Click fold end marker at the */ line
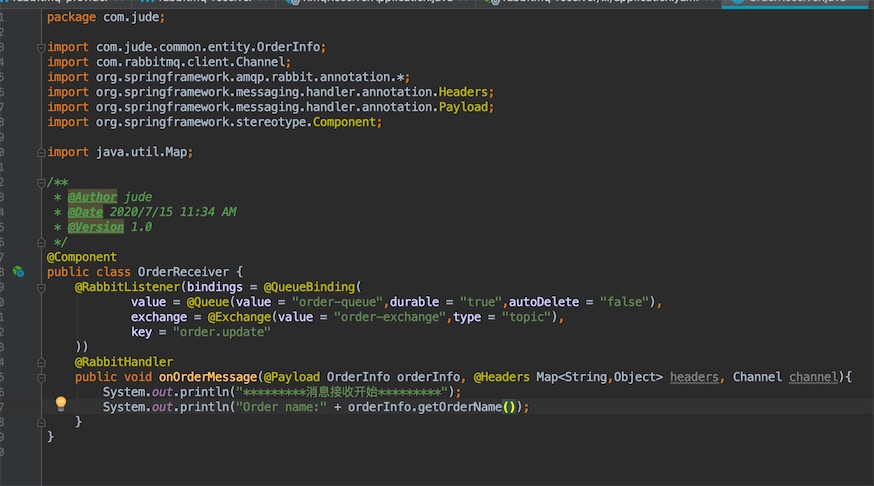Image resolution: width=874 pixels, height=486 pixels. tap(41, 242)
